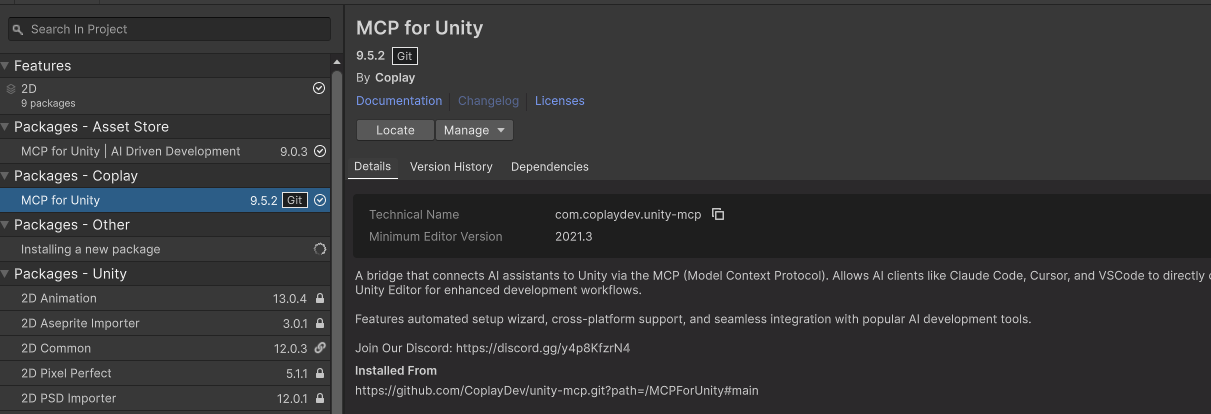Click the Coplay author name

pos(395,77)
